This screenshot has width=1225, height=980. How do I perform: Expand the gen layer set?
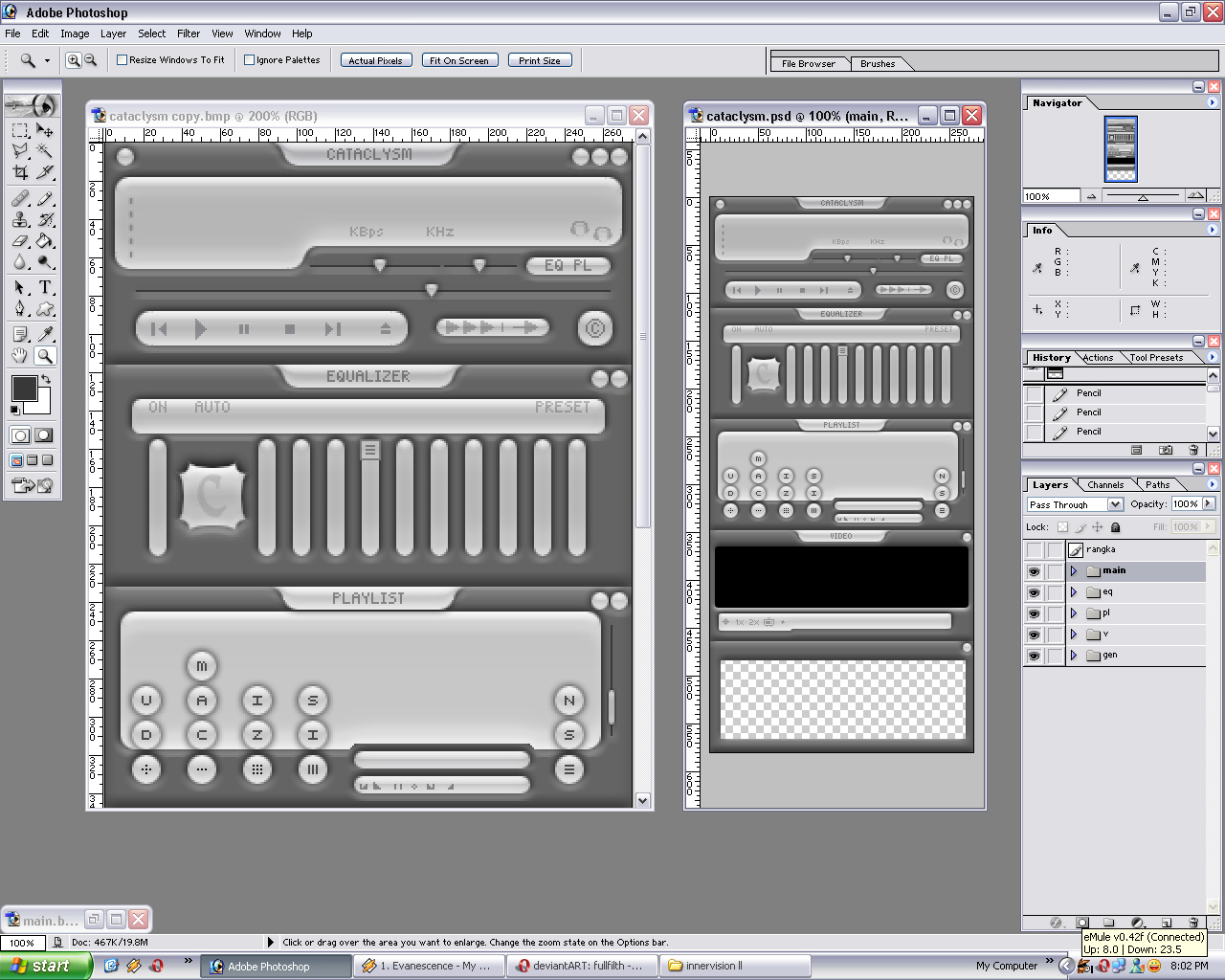pyautogui.click(x=1074, y=656)
